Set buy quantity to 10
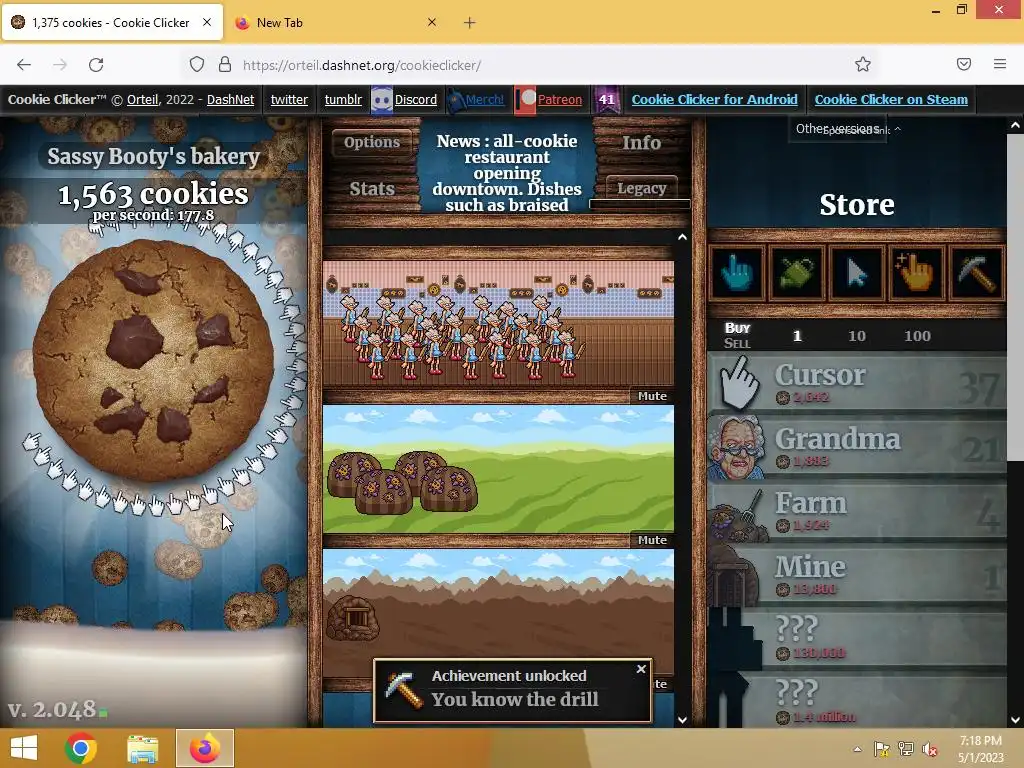The image size is (1024, 768). (x=857, y=336)
